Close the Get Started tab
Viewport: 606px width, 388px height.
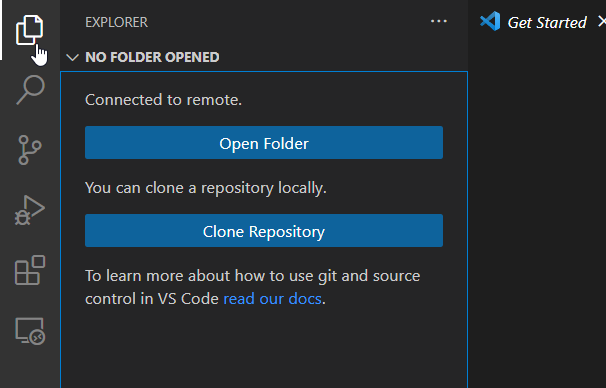pyautogui.click(x=602, y=22)
